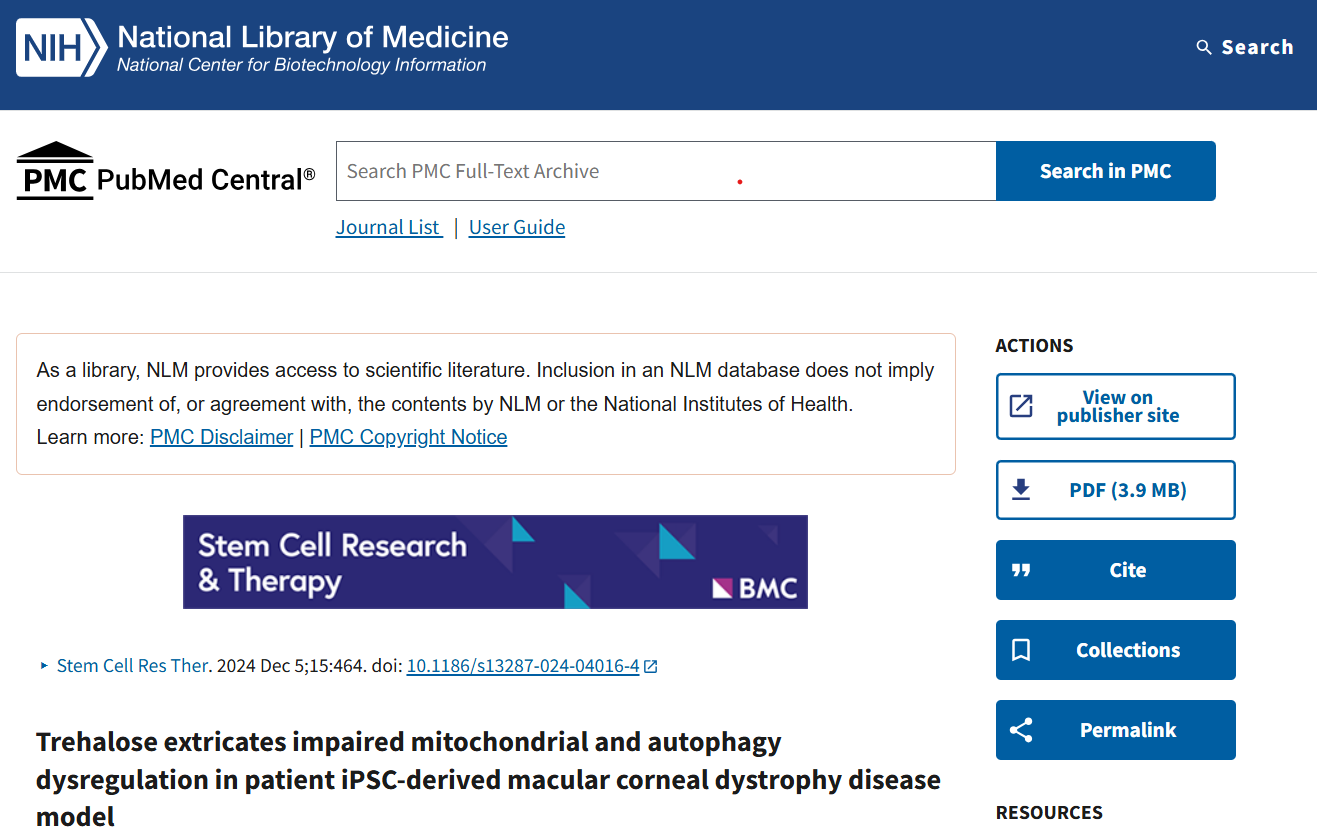
Task: Open the Journal List
Action: (x=388, y=227)
